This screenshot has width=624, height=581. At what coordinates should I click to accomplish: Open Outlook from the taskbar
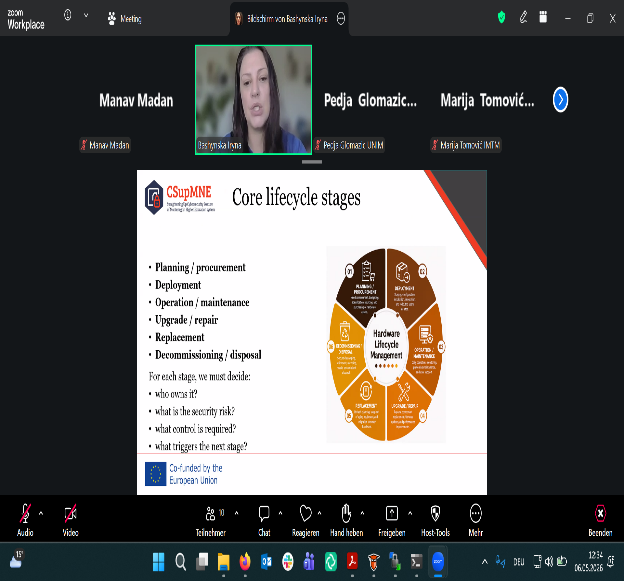(x=267, y=562)
